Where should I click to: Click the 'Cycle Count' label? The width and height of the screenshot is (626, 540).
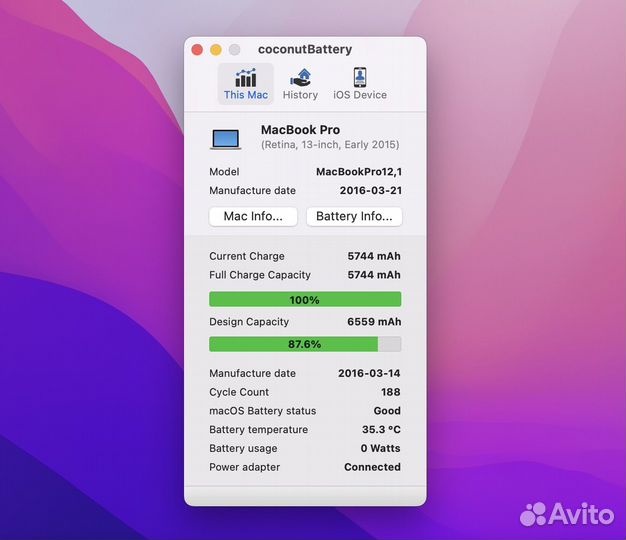pyautogui.click(x=239, y=392)
